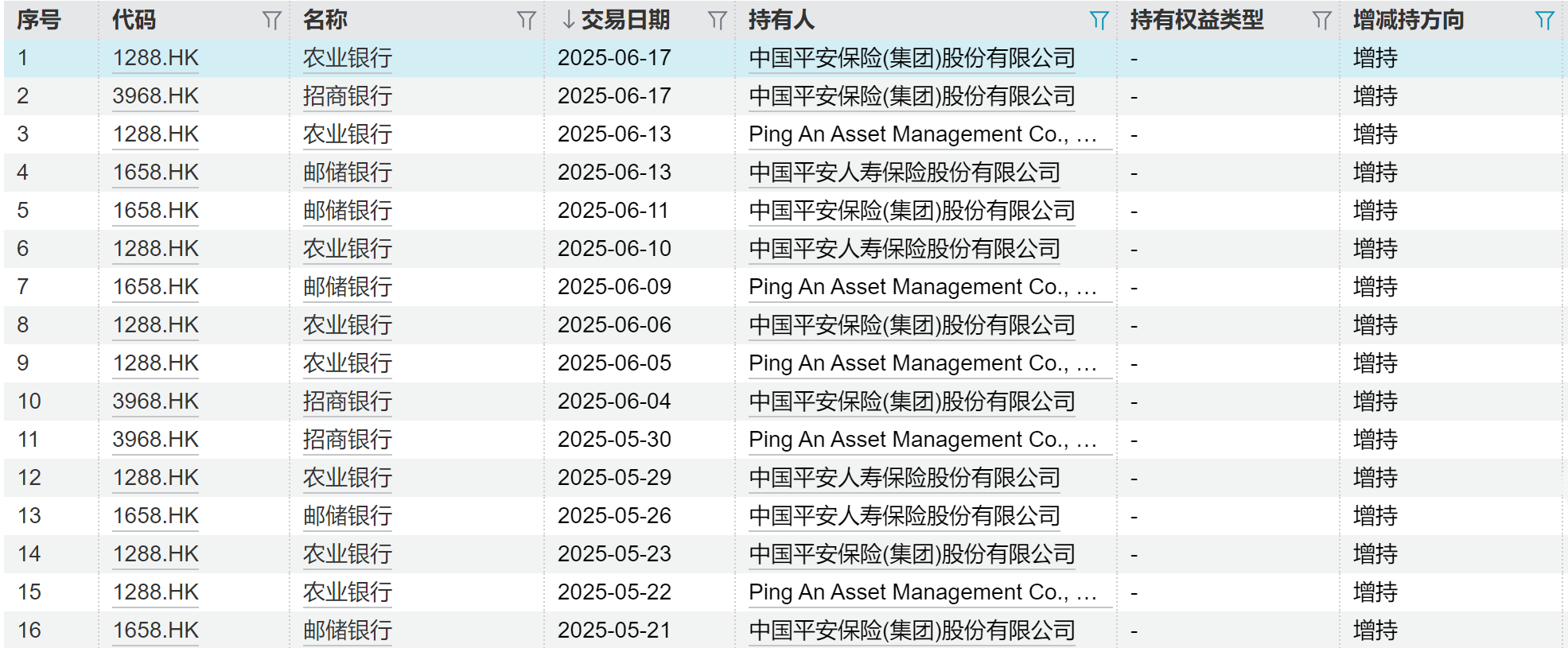Viewport: 1568px width, 648px height.
Task: Open 邮储银行 name link in row 13
Action: (x=348, y=516)
